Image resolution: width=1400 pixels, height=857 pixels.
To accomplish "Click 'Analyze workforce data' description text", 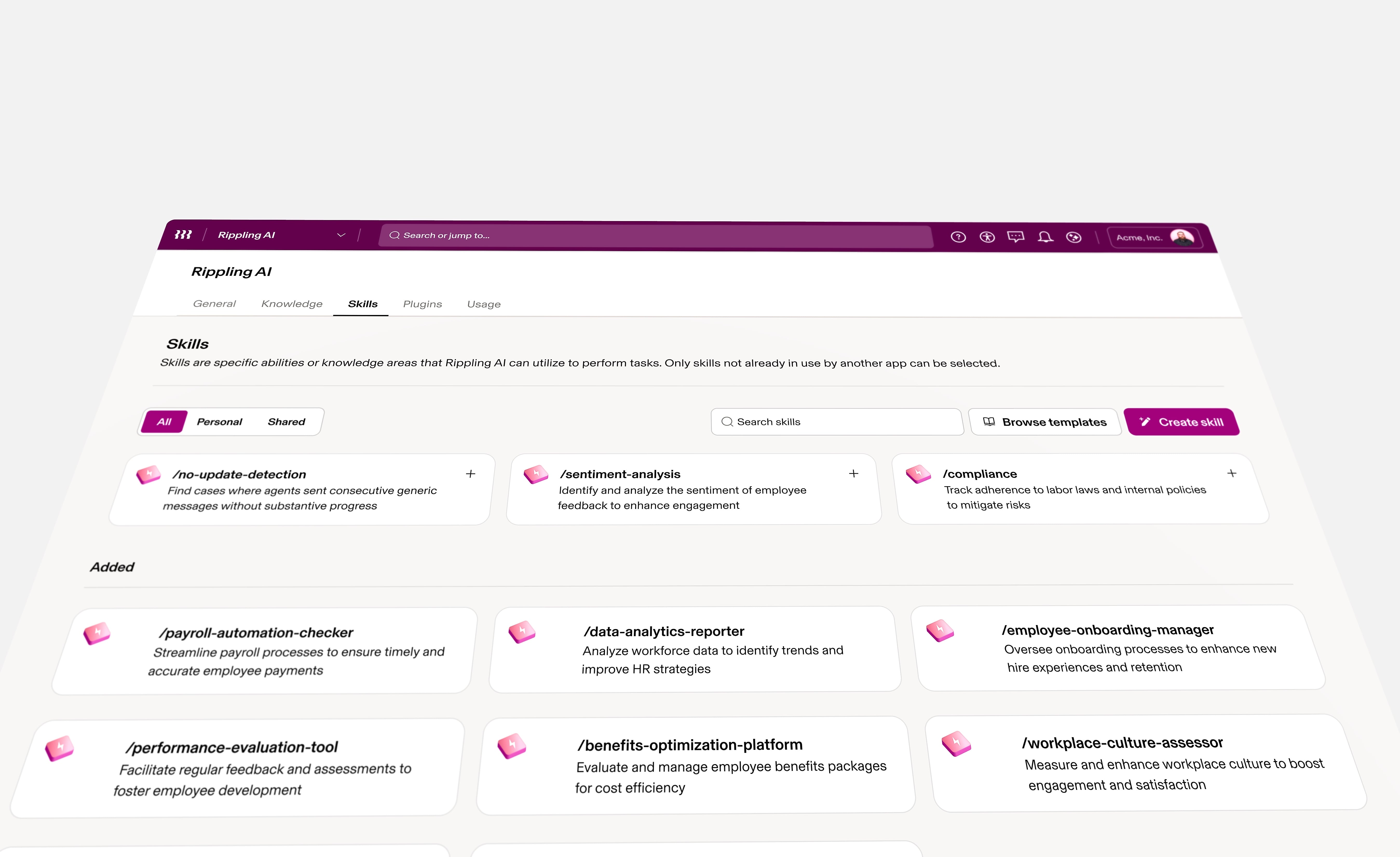I will [712, 659].
